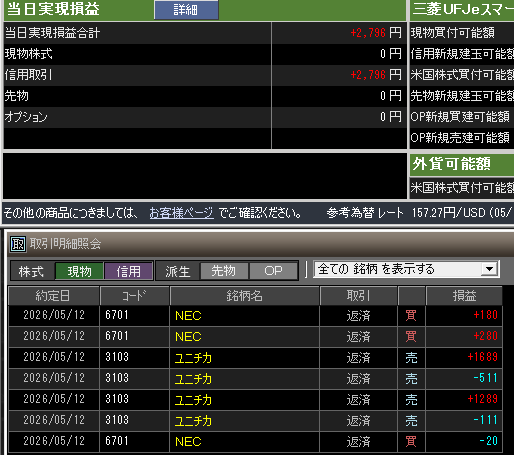The width and height of the screenshot is (514, 455).
Task: Sort by the コード column header
Action: tap(134, 296)
